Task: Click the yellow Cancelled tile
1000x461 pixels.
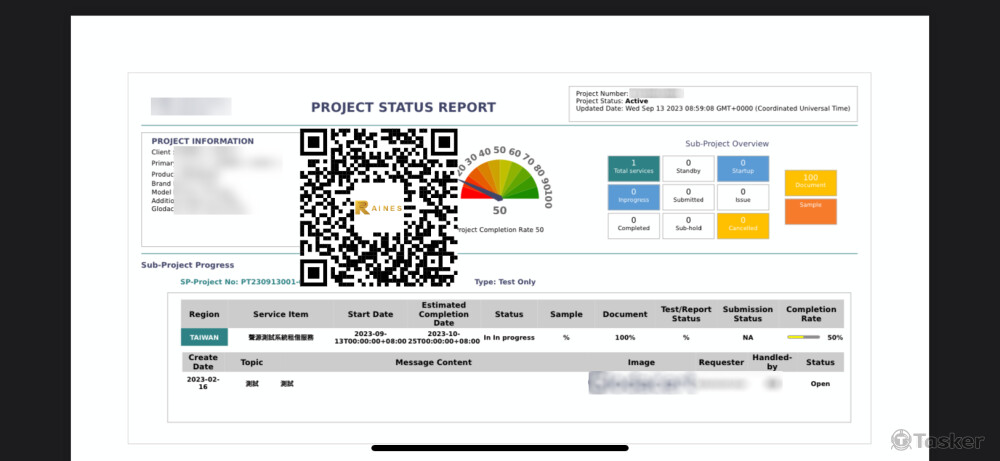Action: pos(743,225)
